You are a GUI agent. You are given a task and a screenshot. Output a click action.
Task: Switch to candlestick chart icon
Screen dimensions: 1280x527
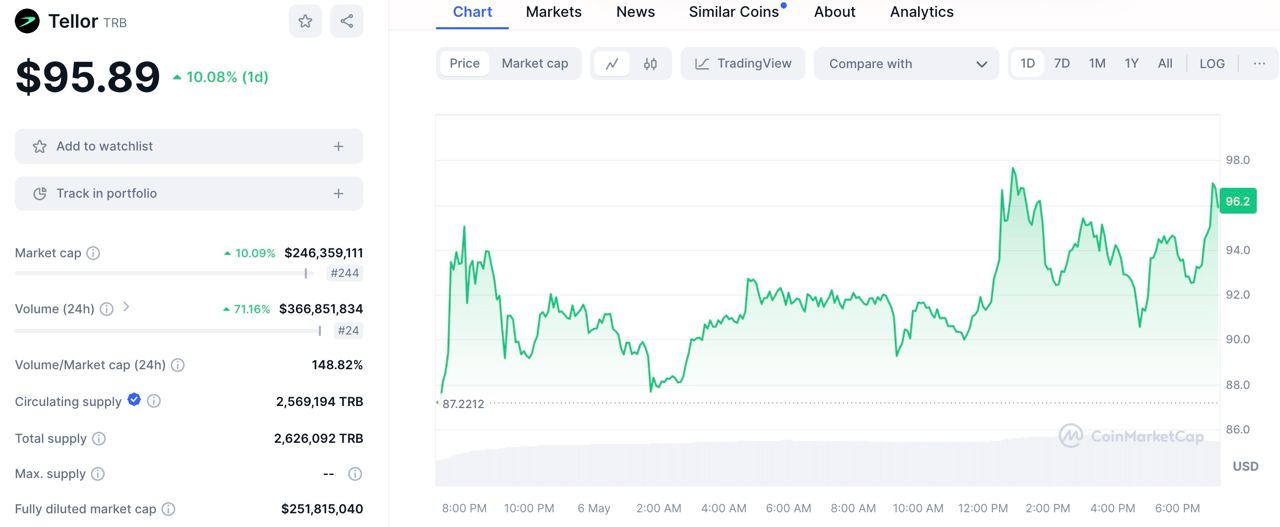tap(650, 64)
